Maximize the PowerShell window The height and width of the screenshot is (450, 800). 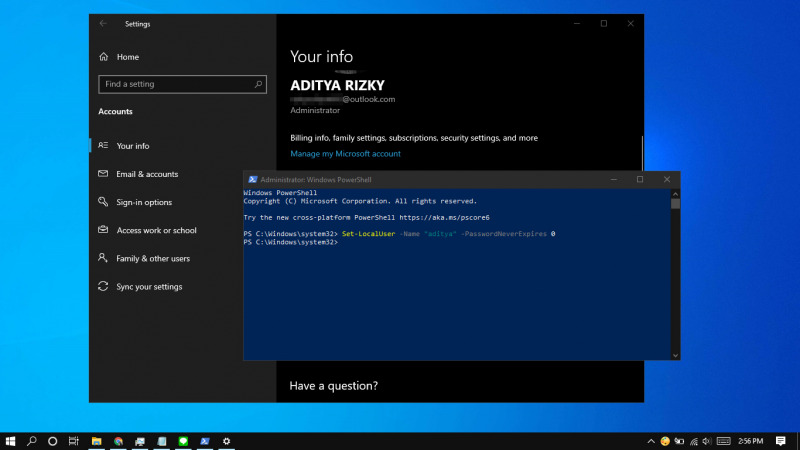point(640,180)
